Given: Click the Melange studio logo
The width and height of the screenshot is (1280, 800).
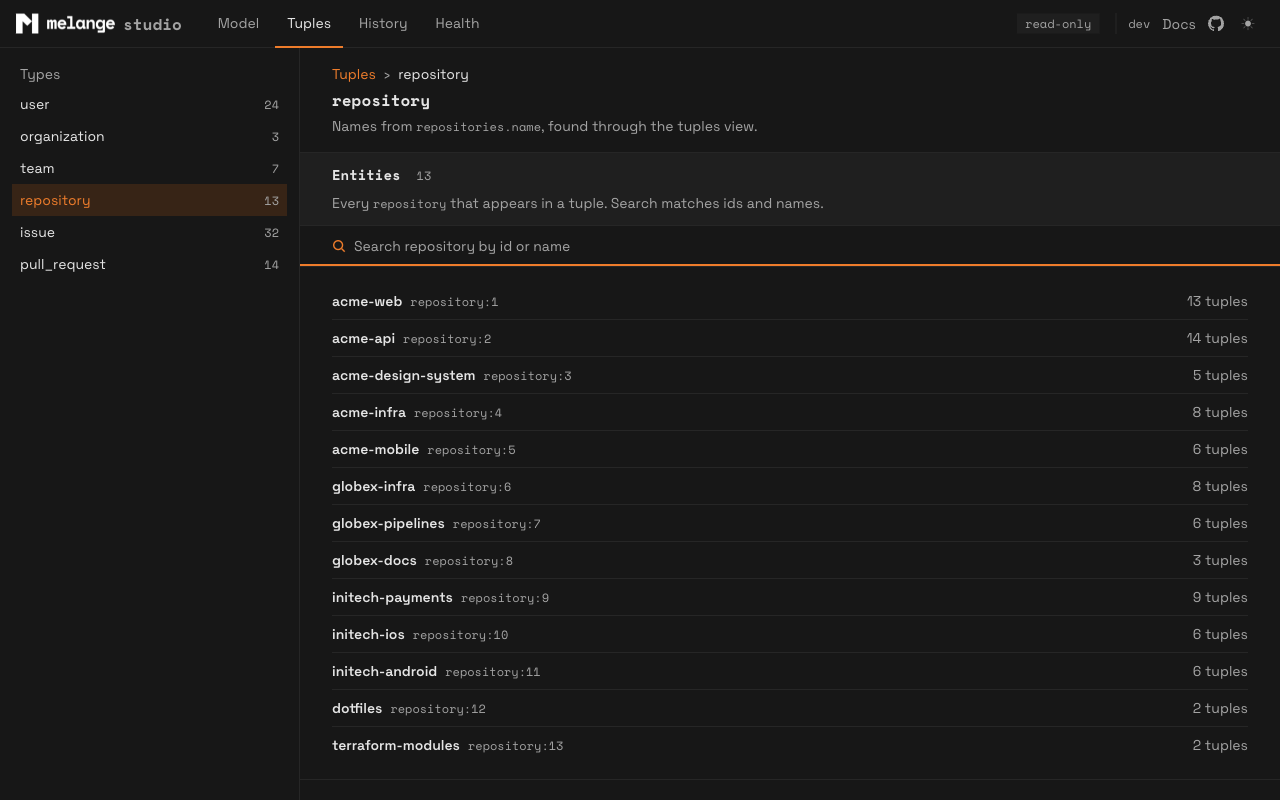Looking at the screenshot, I should coord(98,24).
